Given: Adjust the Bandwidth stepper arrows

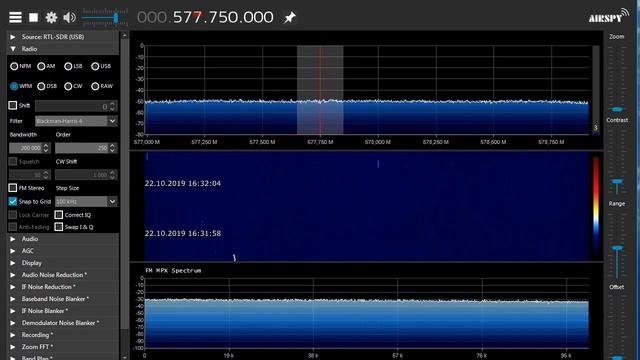Looking at the screenshot, I should pos(46,148).
